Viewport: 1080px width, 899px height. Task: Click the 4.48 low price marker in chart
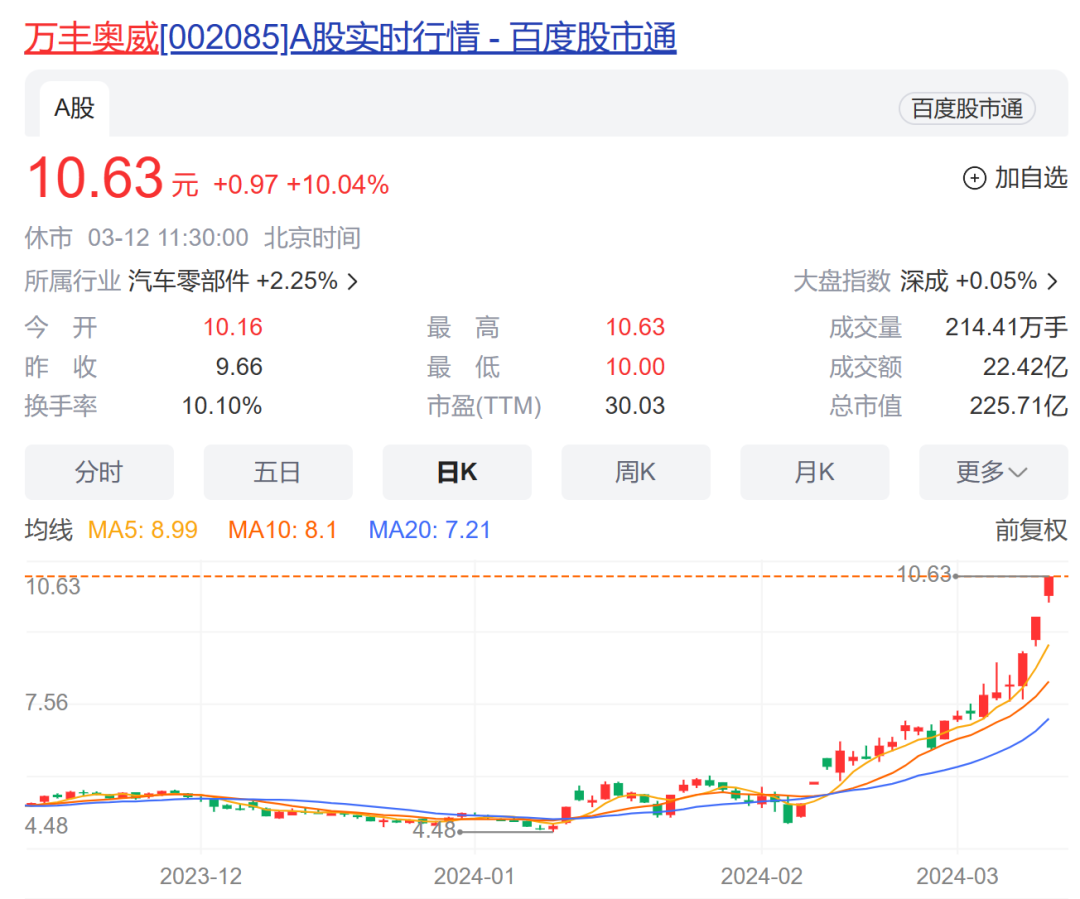[x=434, y=830]
